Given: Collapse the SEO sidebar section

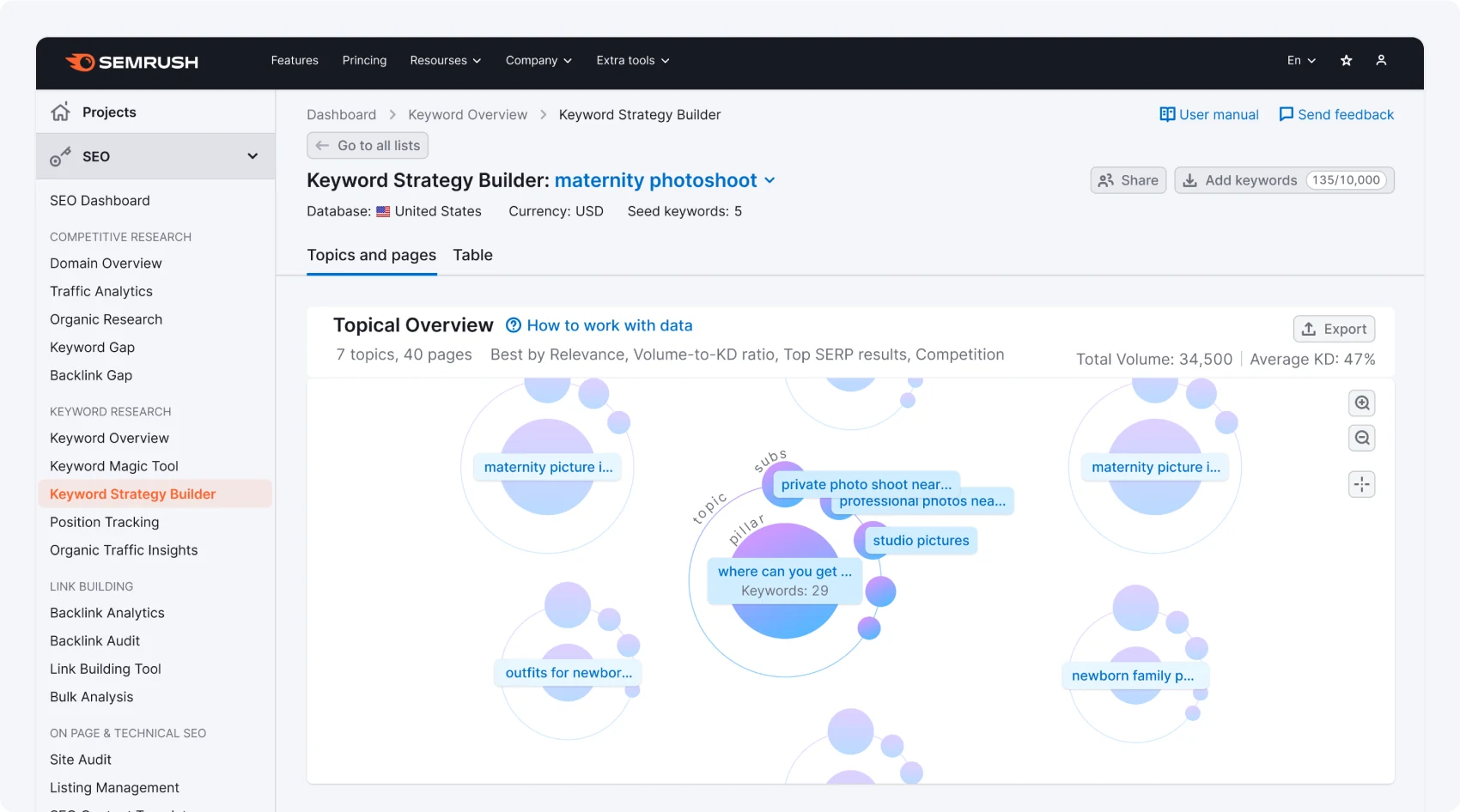Looking at the screenshot, I should (x=252, y=156).
